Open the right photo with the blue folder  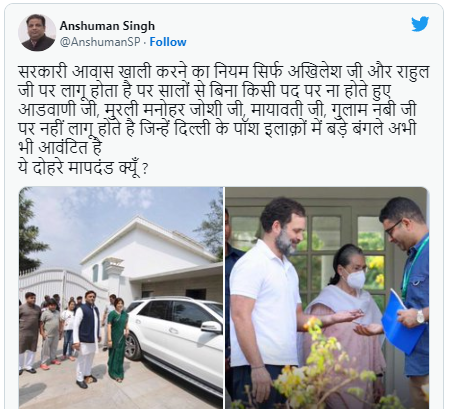click(327, 298)
